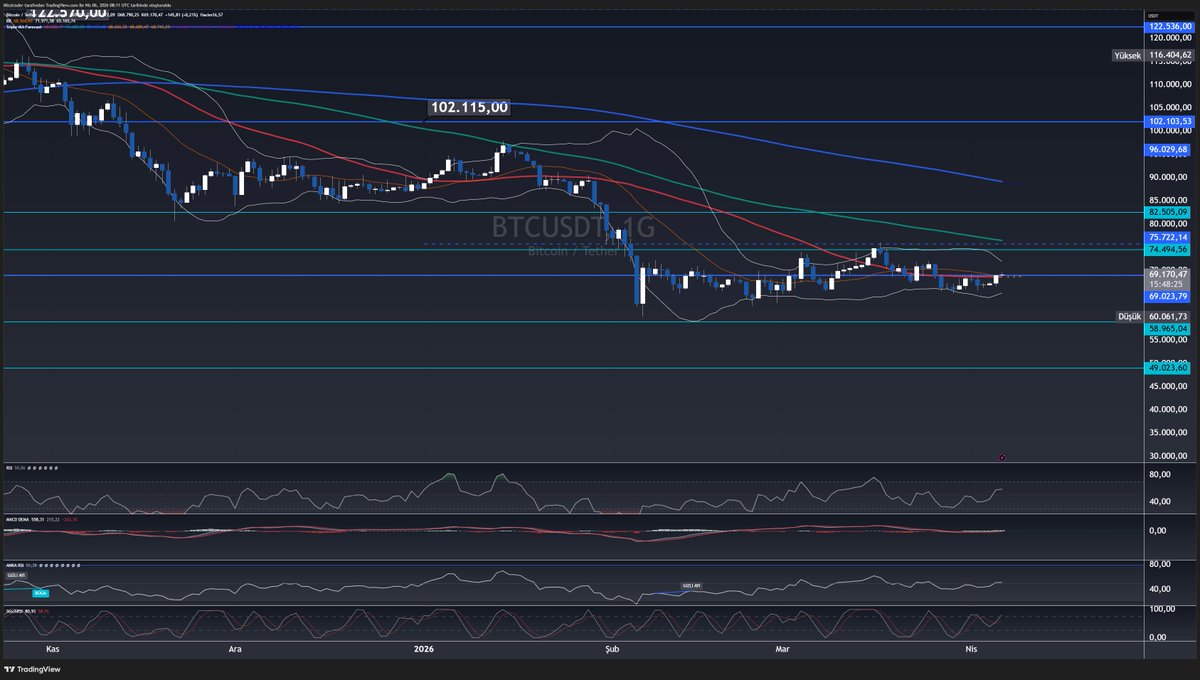This screenshot has width=1200, height=680.
Task: Click the TradingView logo at bottom left
Action: 32,671
